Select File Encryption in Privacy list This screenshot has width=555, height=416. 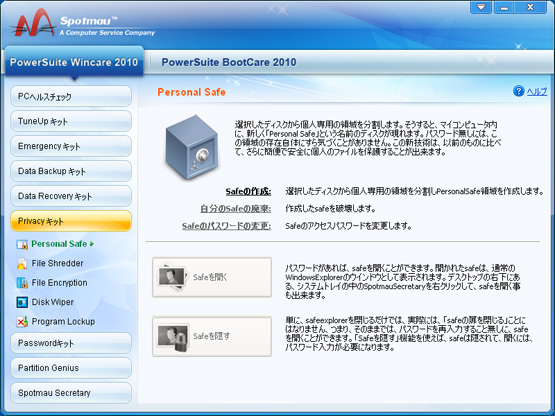[x=59, y=283]
